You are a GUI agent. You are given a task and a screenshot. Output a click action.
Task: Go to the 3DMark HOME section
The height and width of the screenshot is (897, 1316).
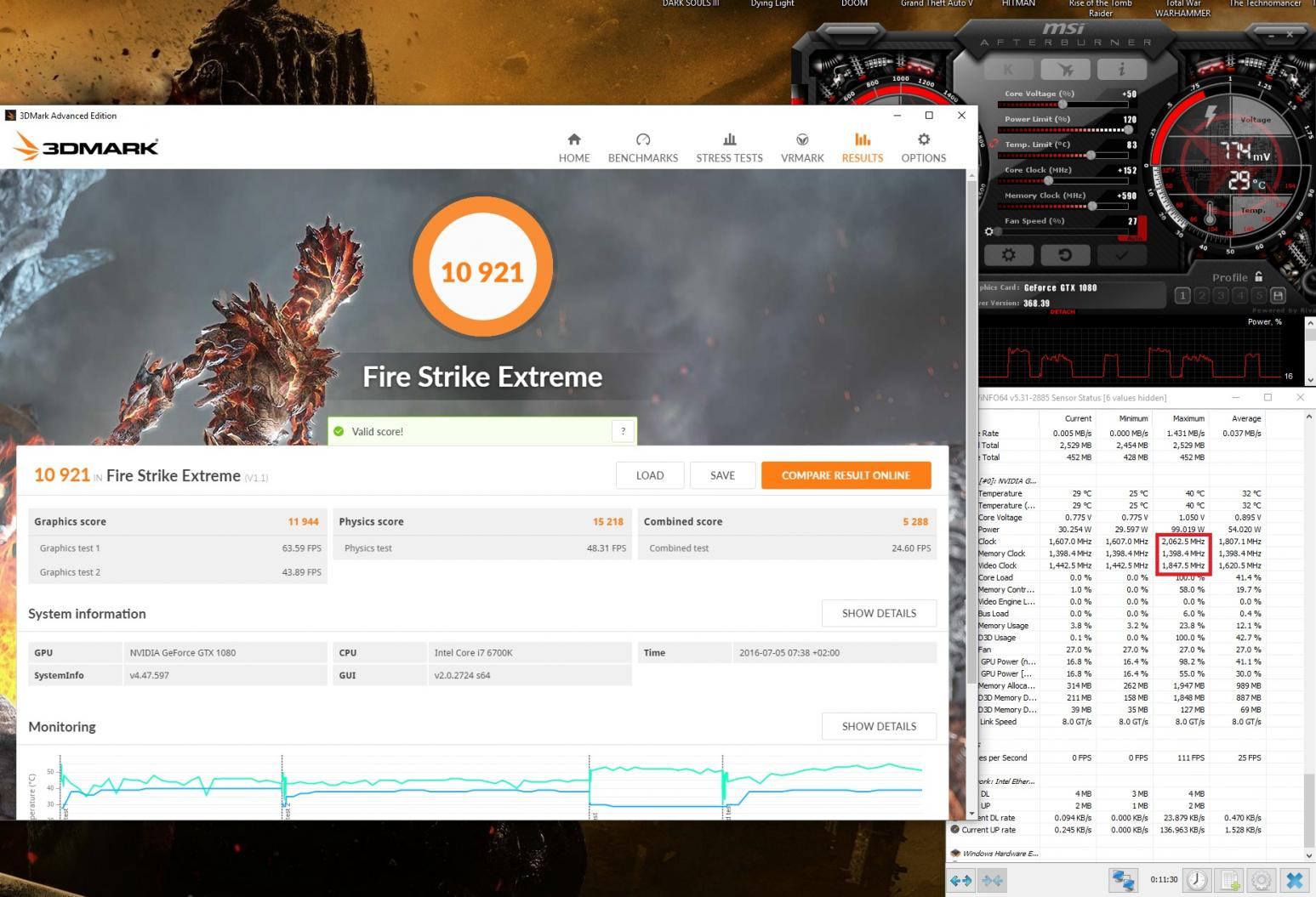574,148
